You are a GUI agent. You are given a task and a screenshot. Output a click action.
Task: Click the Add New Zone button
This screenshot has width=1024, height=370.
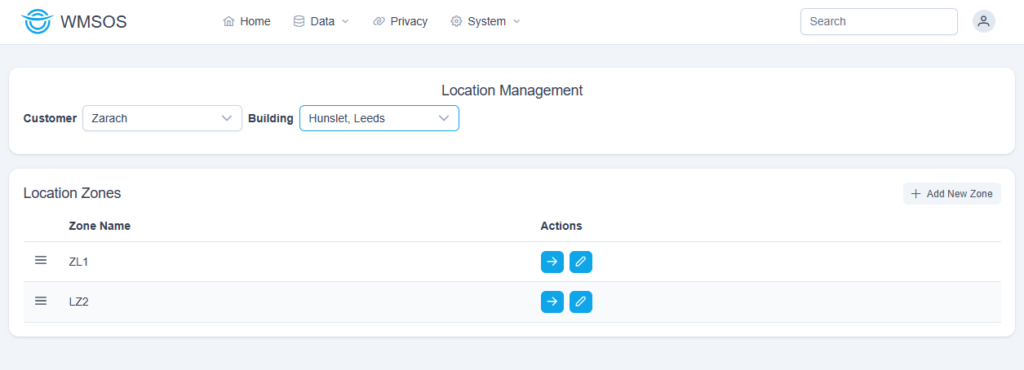[x=952, y=194]
